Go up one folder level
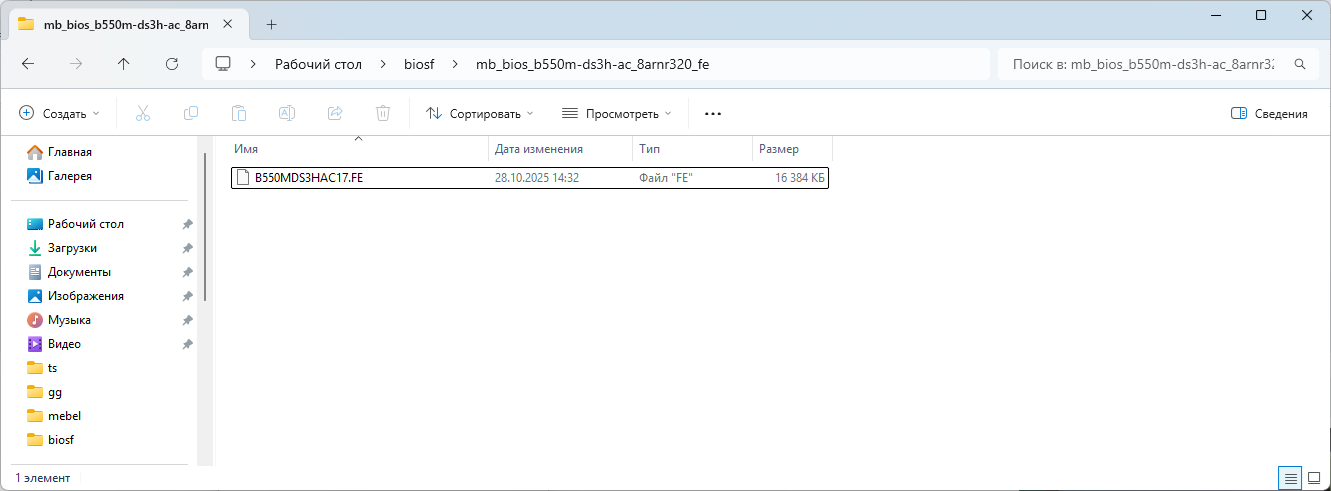 pos(123,64)
